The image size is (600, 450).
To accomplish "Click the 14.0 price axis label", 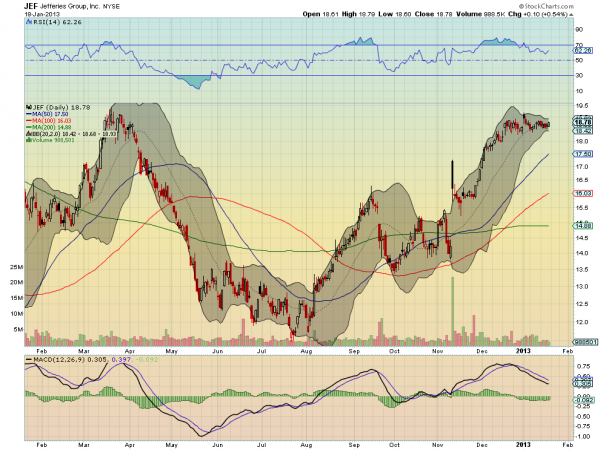I will (581, 253).
